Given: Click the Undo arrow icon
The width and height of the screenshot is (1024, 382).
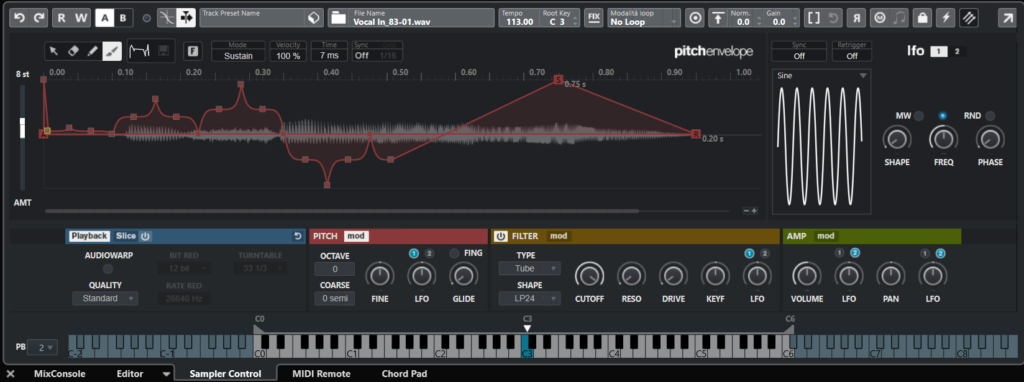Looking at the screenshot, I should 20,18.
